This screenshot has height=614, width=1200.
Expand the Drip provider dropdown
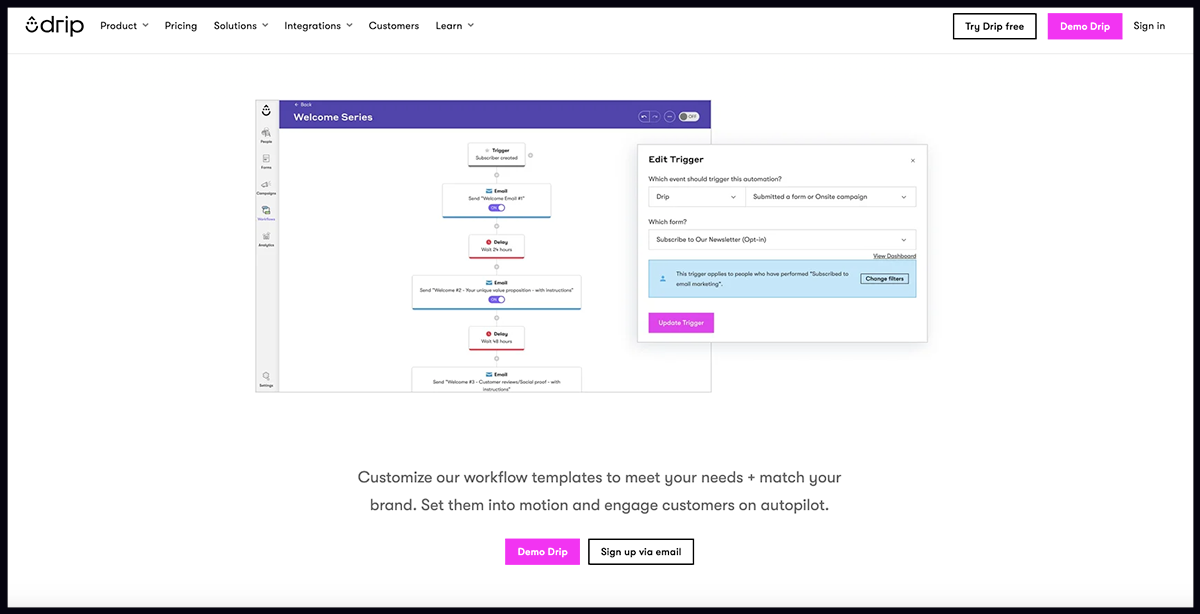[x=695, y=197]
